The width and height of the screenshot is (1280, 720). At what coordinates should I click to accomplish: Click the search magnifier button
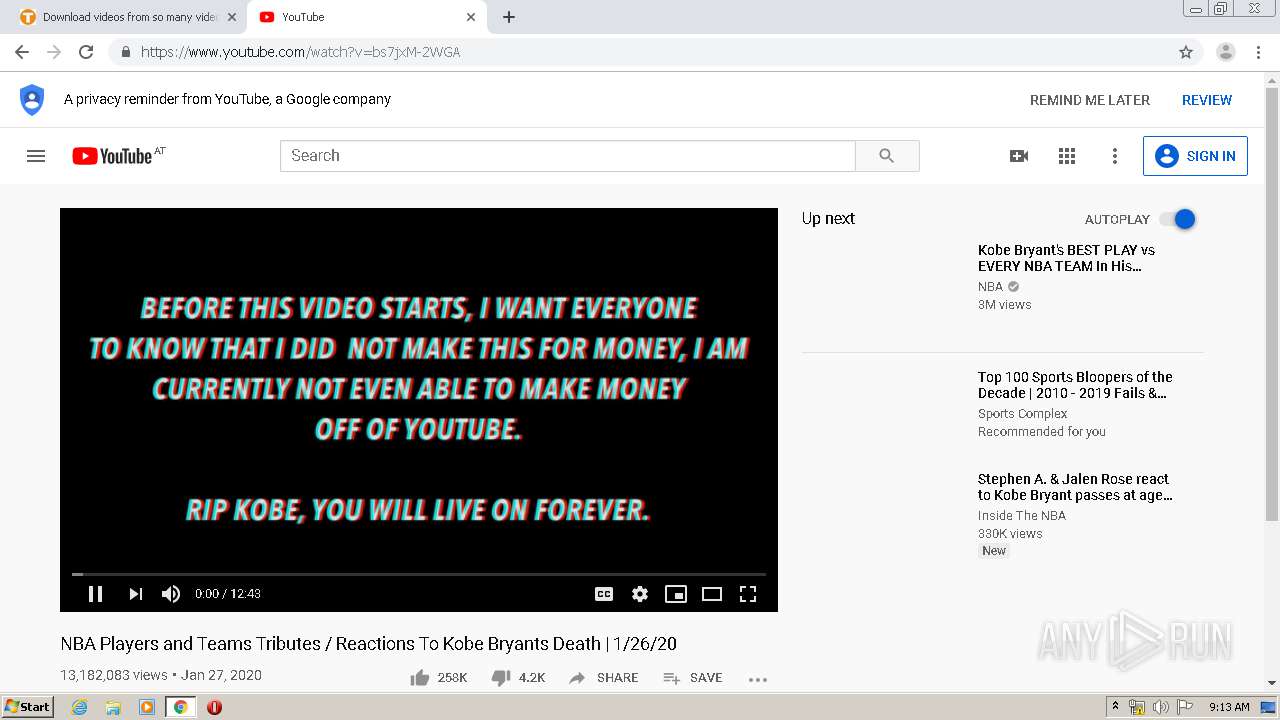click(x=887, y=156)
